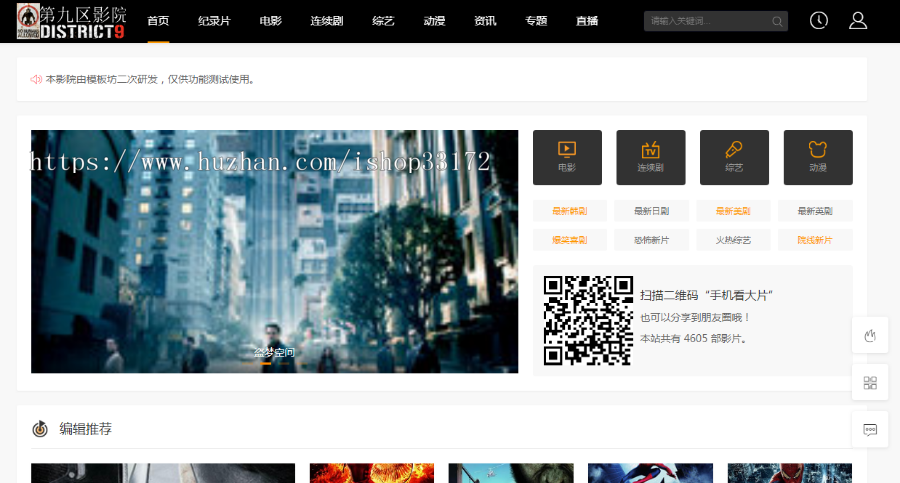This screenshot has height=483, width=900.
Task: Select the 综艺 nav item
Action: click(383, 21)
